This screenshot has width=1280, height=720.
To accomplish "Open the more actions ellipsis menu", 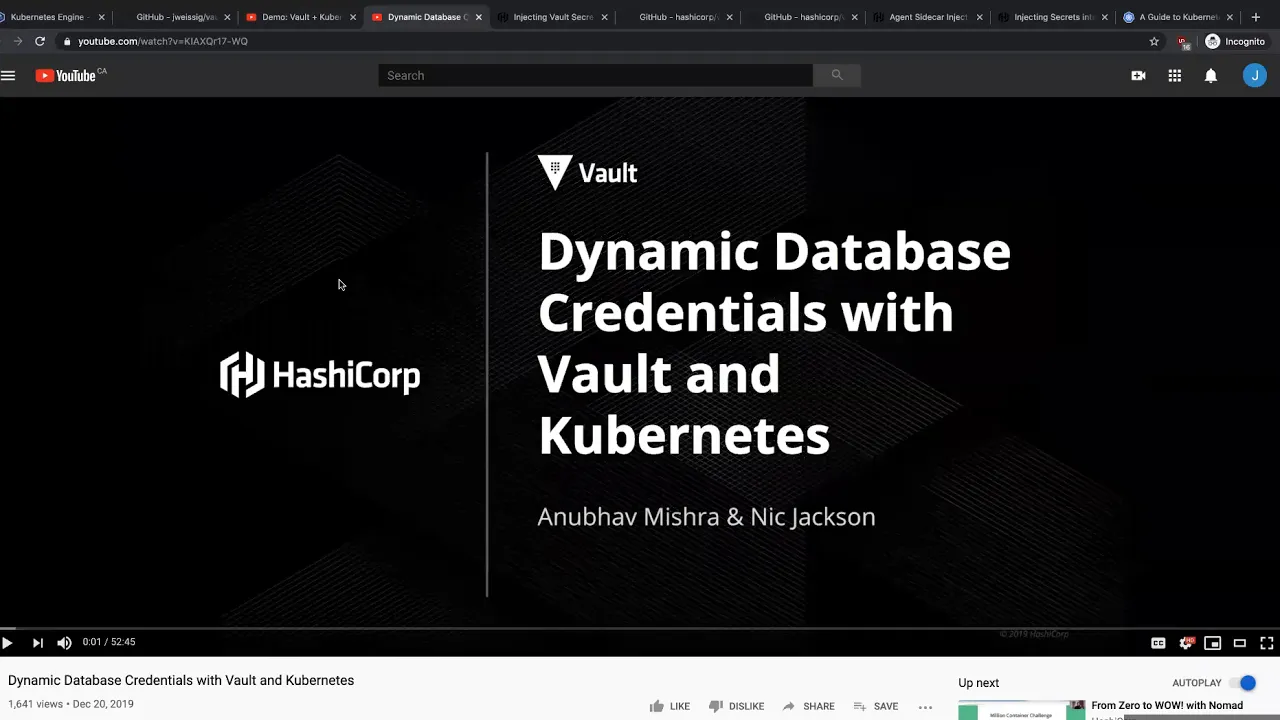I will [925, 707].
